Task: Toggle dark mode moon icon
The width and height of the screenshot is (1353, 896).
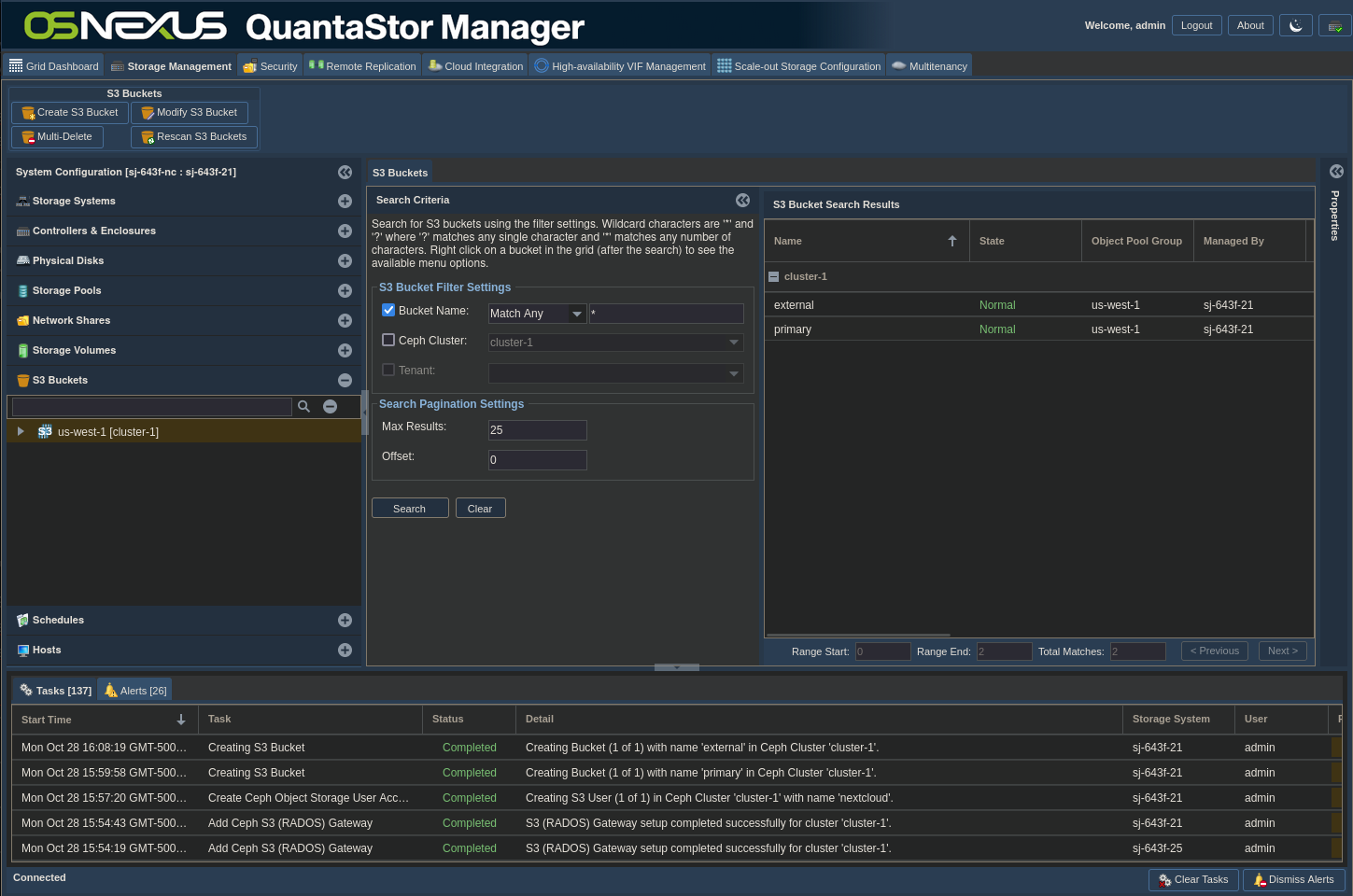Action: 1295,26
